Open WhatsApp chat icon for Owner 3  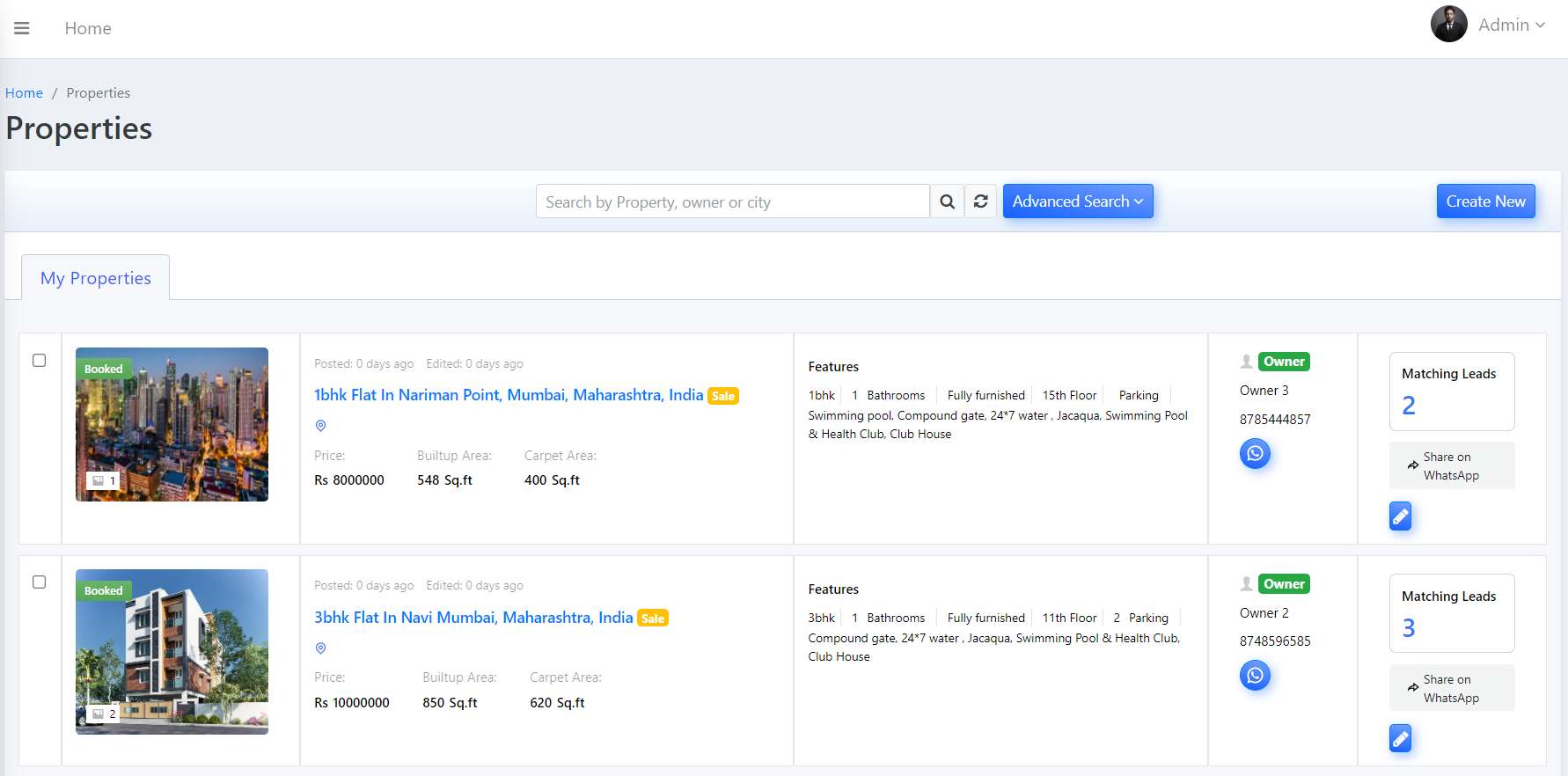(x=1255, y=453)
